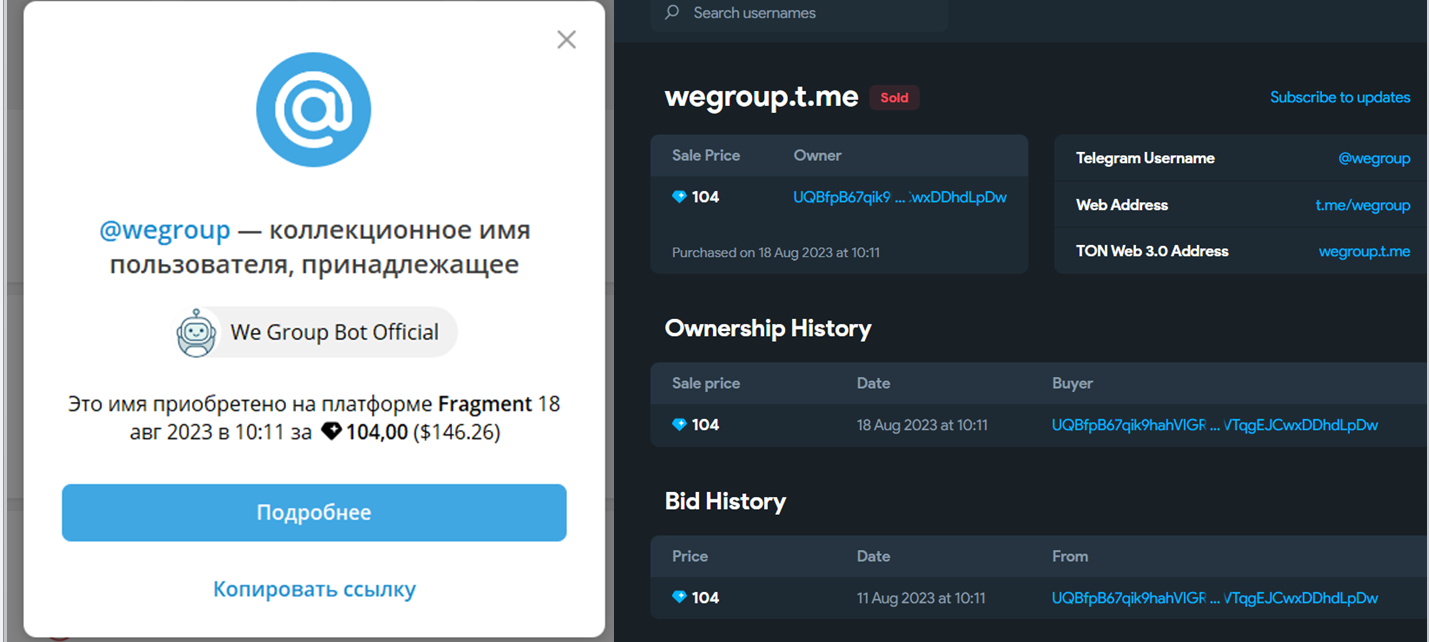Click the wegroup.t.me page title
Image resolution: width=1429 pixels, height=642 pixels.
coord(761,97)
